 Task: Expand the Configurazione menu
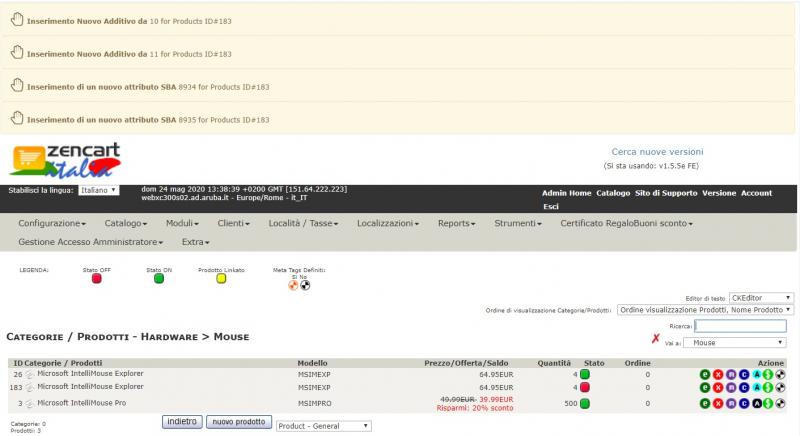[x=52, y=223]
